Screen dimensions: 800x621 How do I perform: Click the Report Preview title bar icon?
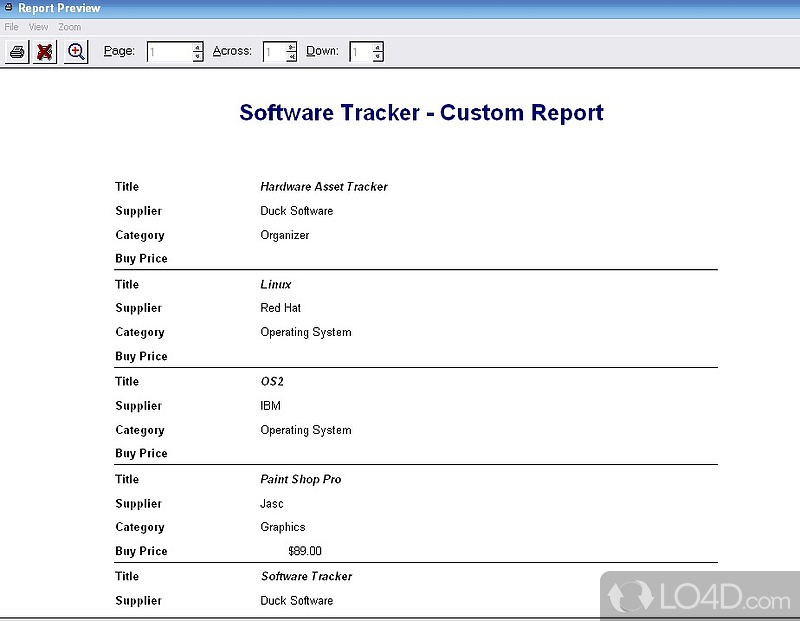(x=9, y=7)
